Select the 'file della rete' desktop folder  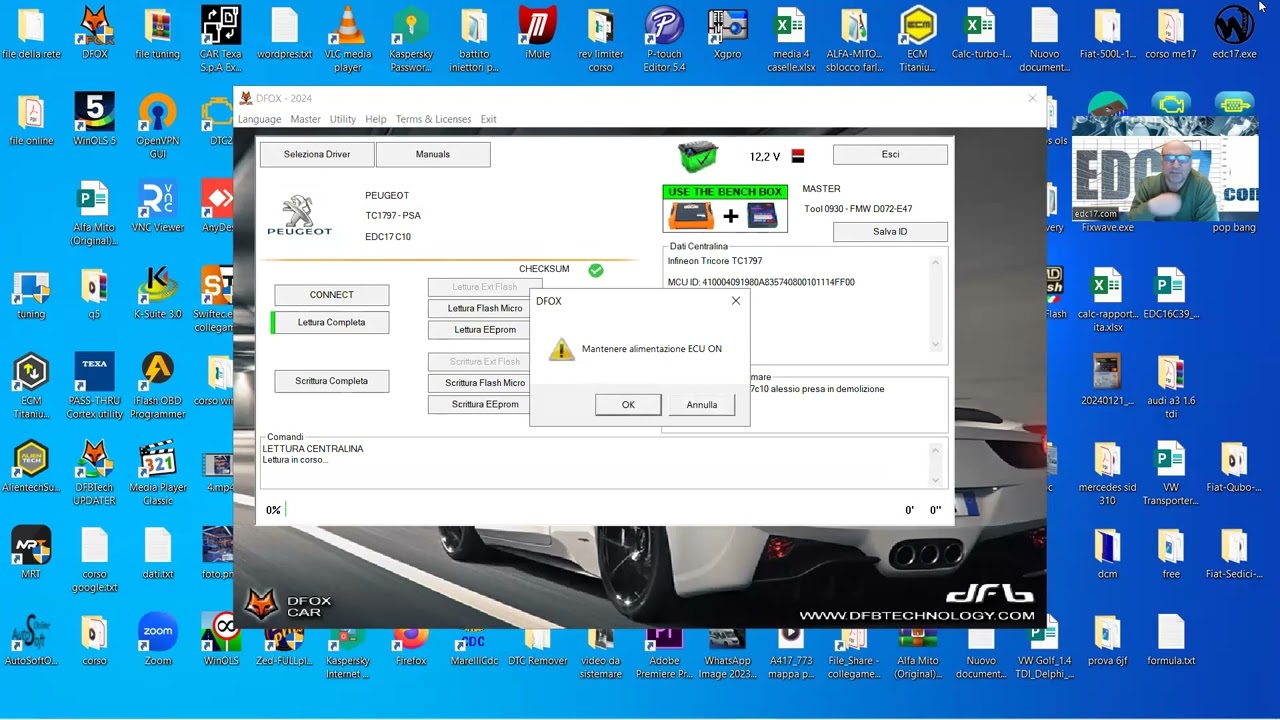[x=31, y=33]
